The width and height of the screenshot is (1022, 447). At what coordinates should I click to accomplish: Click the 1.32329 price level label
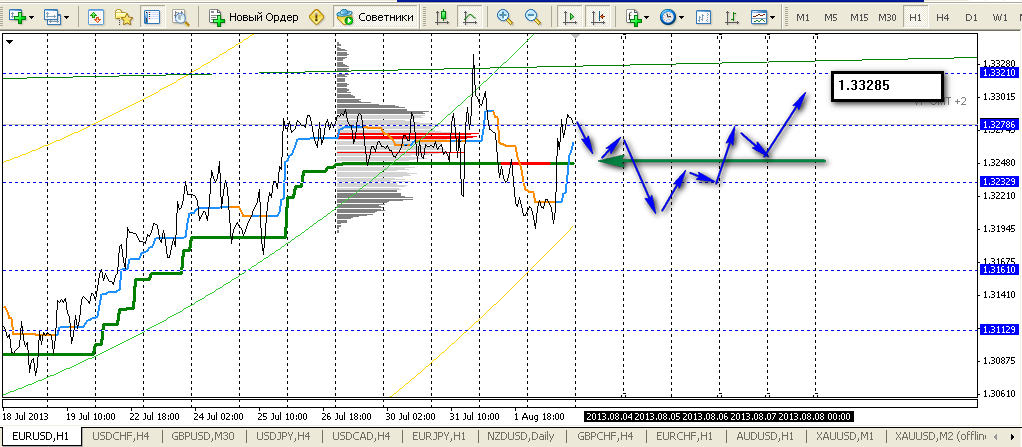999,182
